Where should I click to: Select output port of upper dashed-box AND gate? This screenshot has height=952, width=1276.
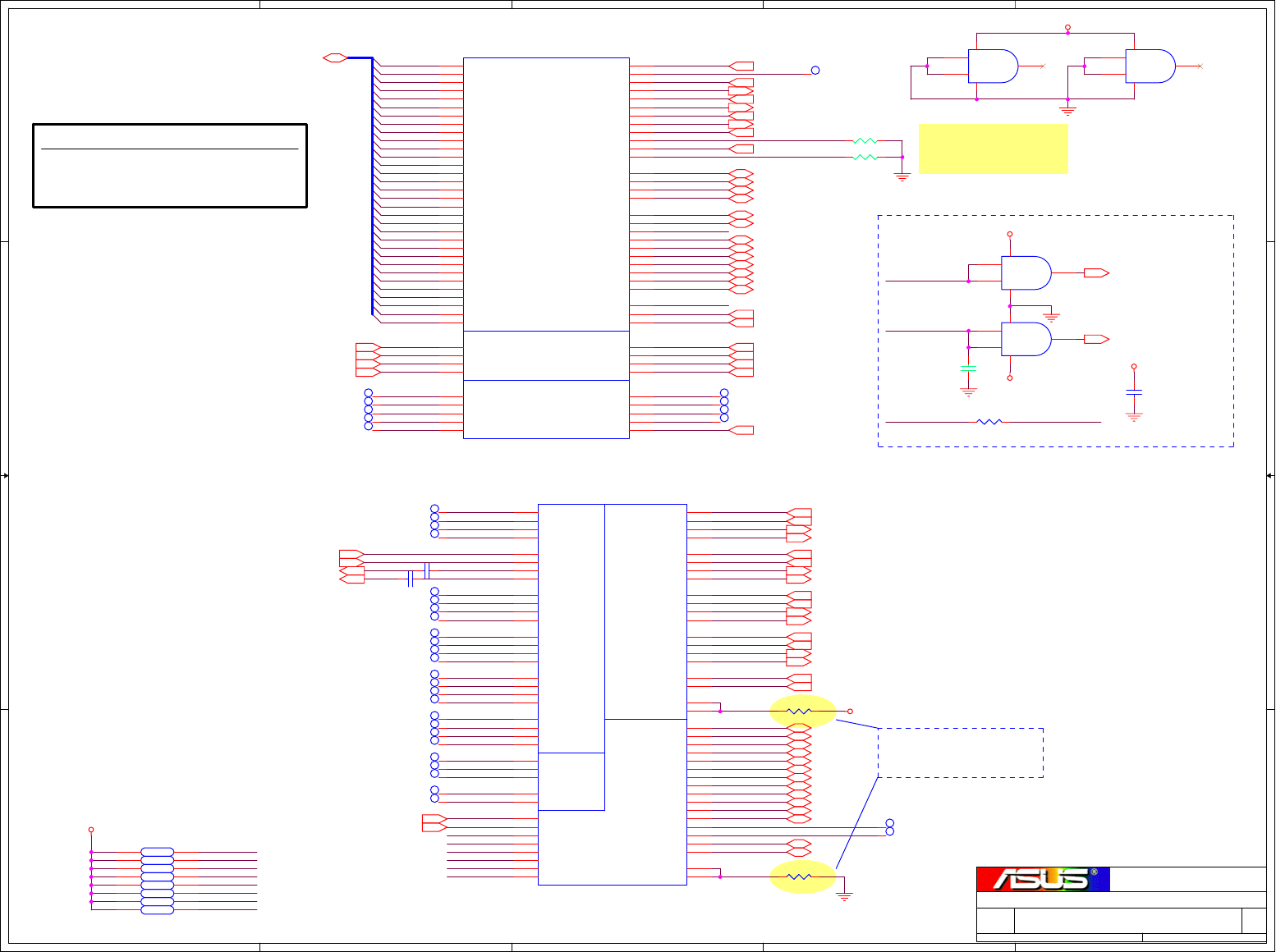(x=1096, y=272)
